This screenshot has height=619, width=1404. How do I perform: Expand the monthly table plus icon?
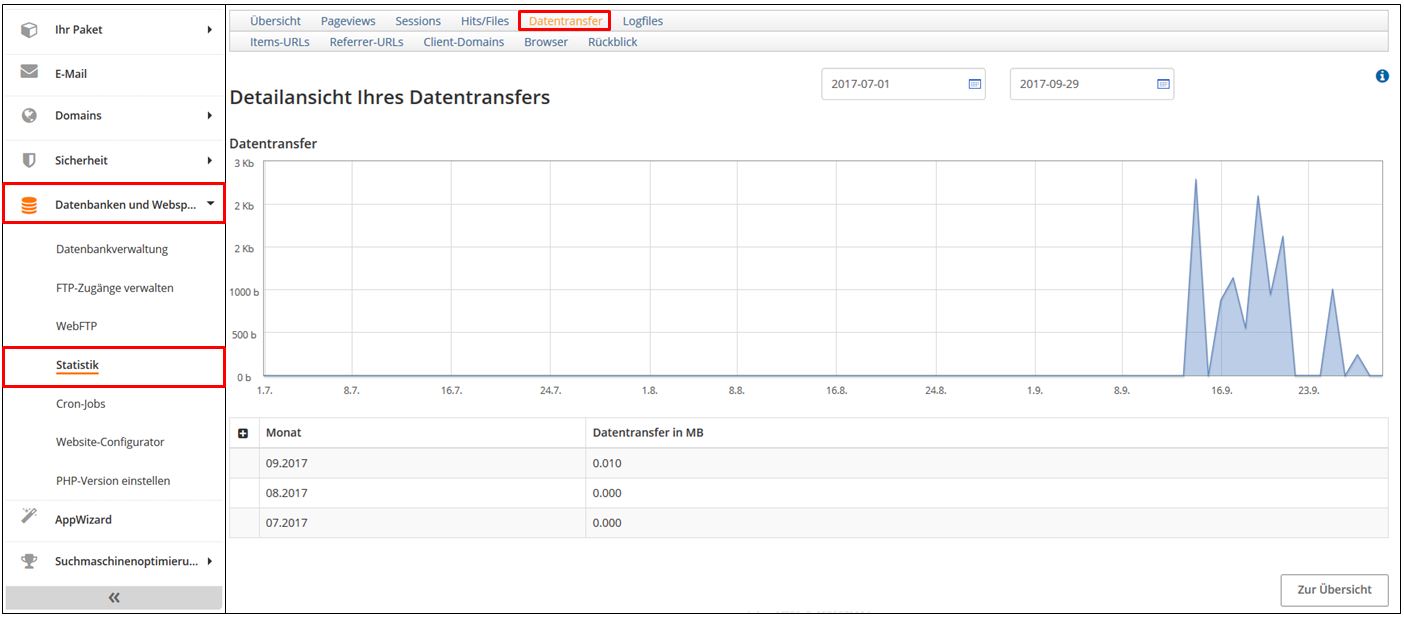243,433
